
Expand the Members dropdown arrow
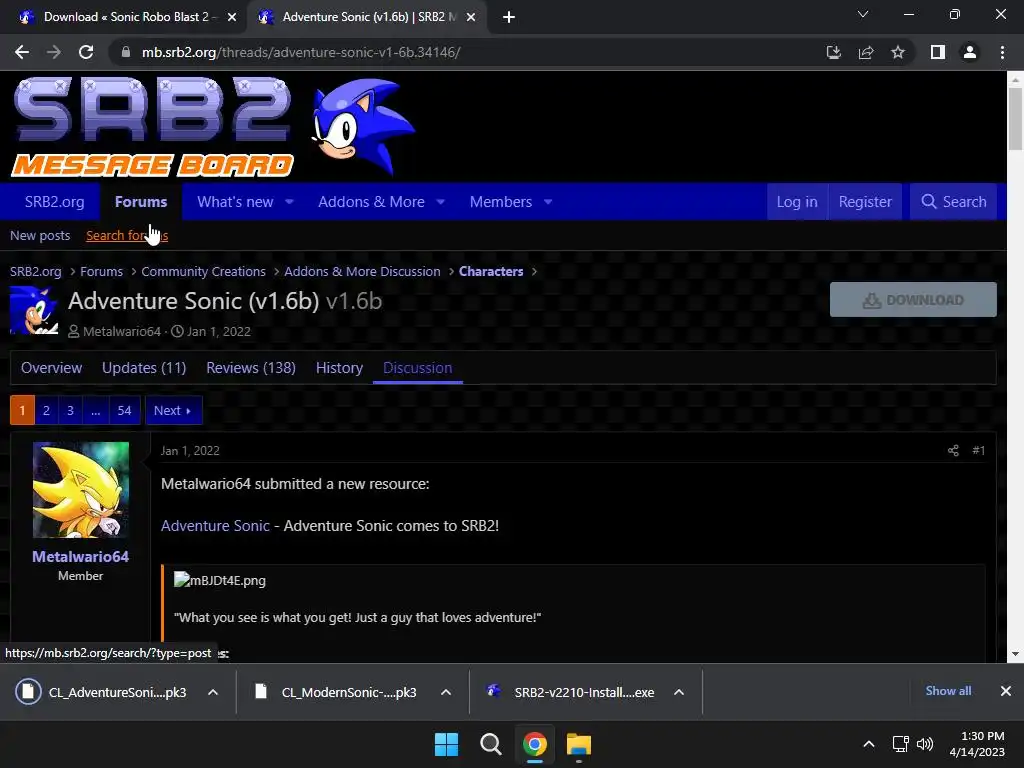coord(548,202)
